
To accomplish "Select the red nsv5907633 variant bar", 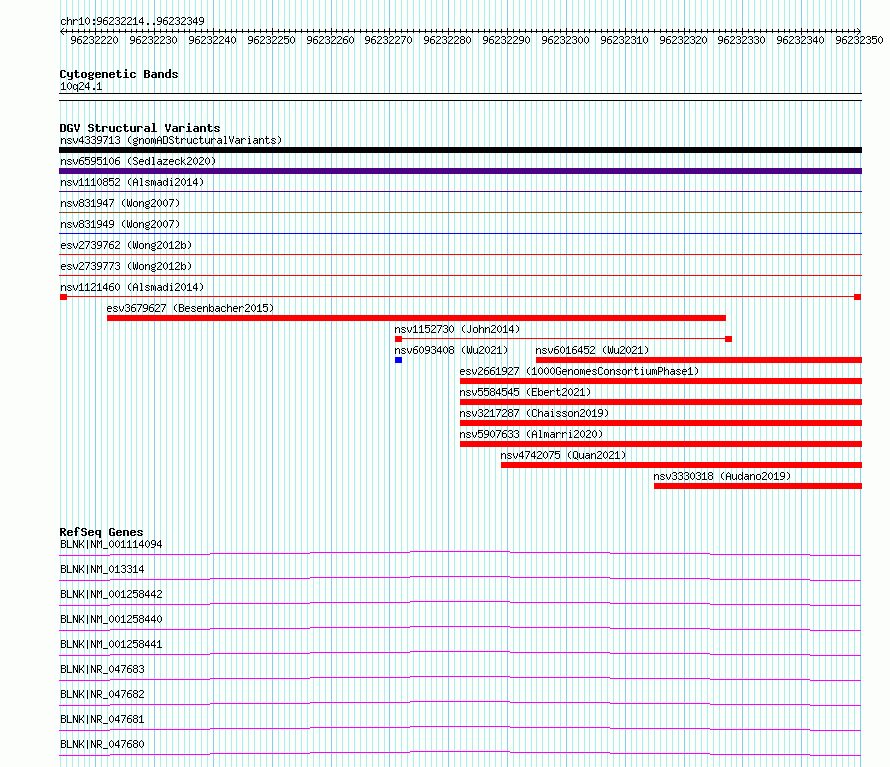I will click(661, 444).
